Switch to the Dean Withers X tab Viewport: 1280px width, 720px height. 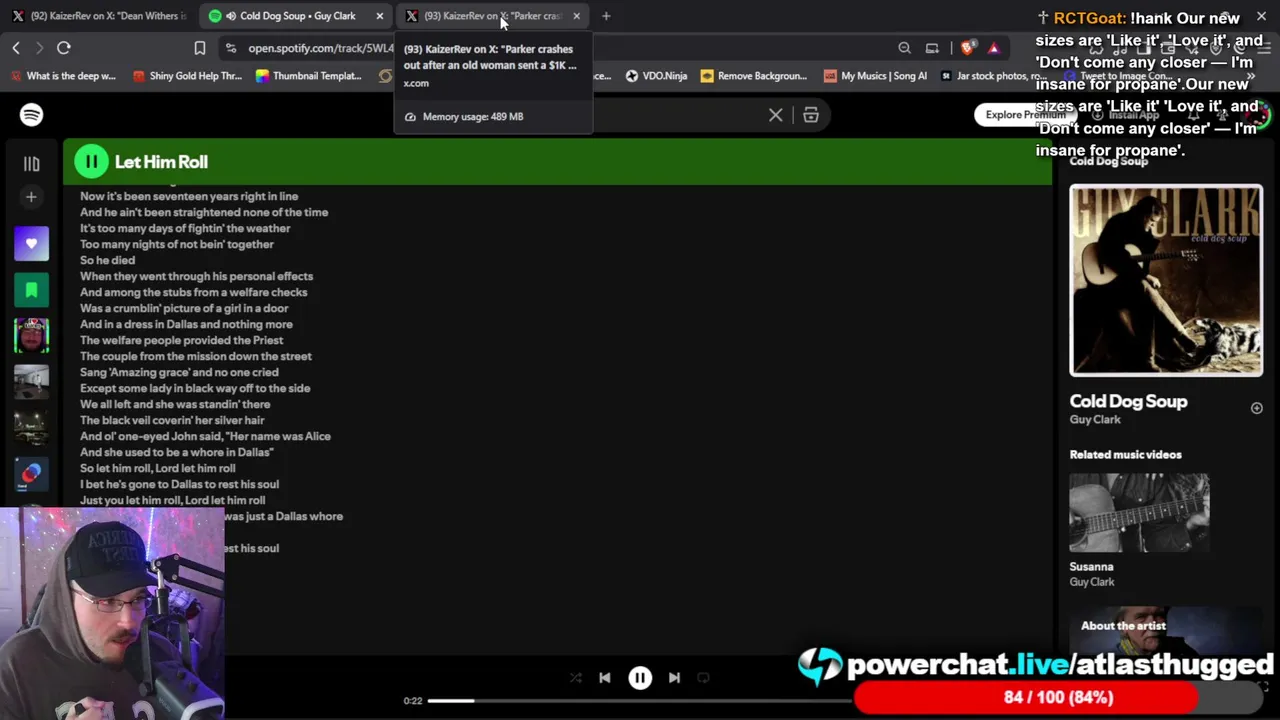pos(98,16)
